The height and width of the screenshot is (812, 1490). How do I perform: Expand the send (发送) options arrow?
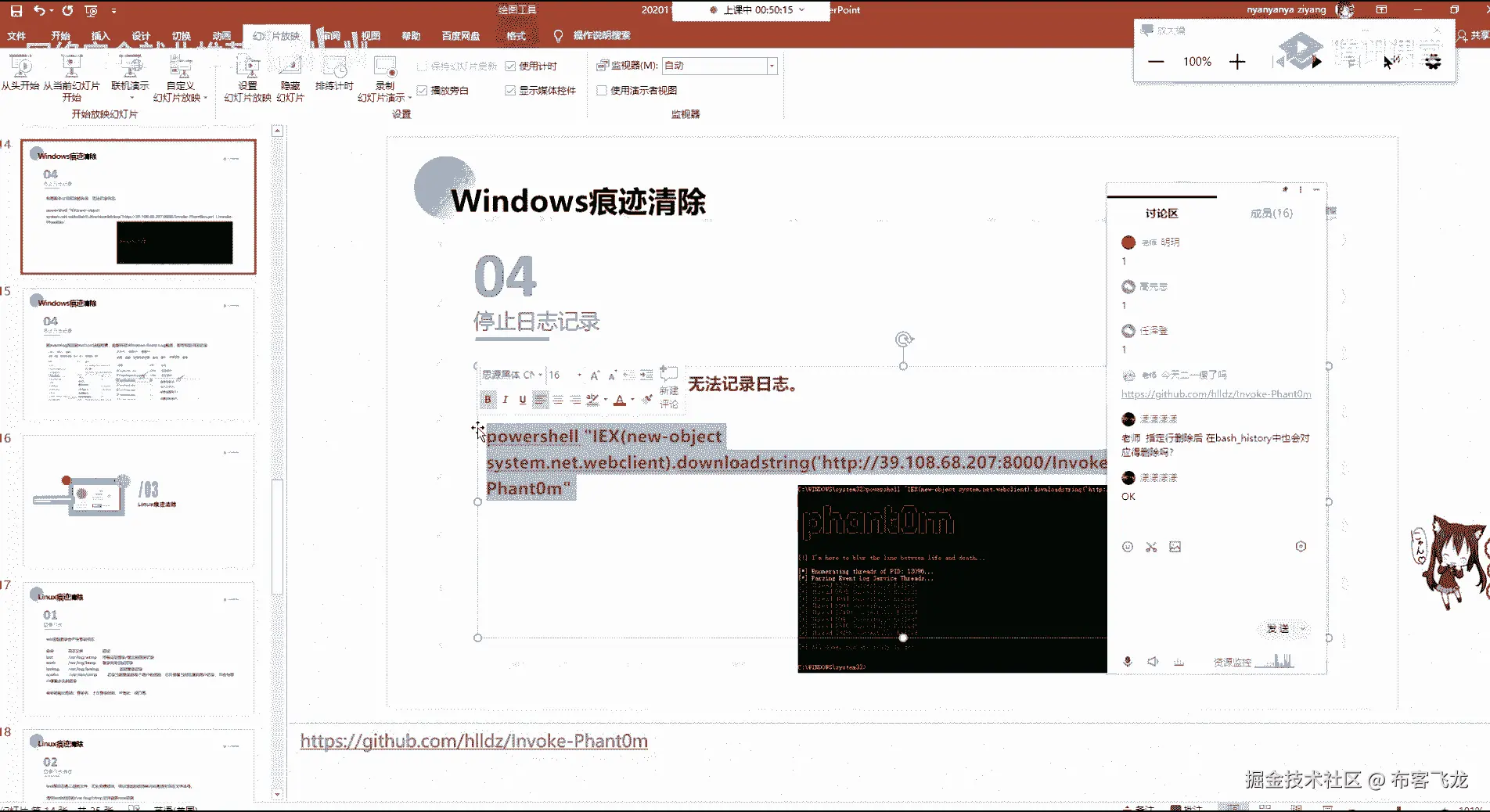tap(1303, 629)
